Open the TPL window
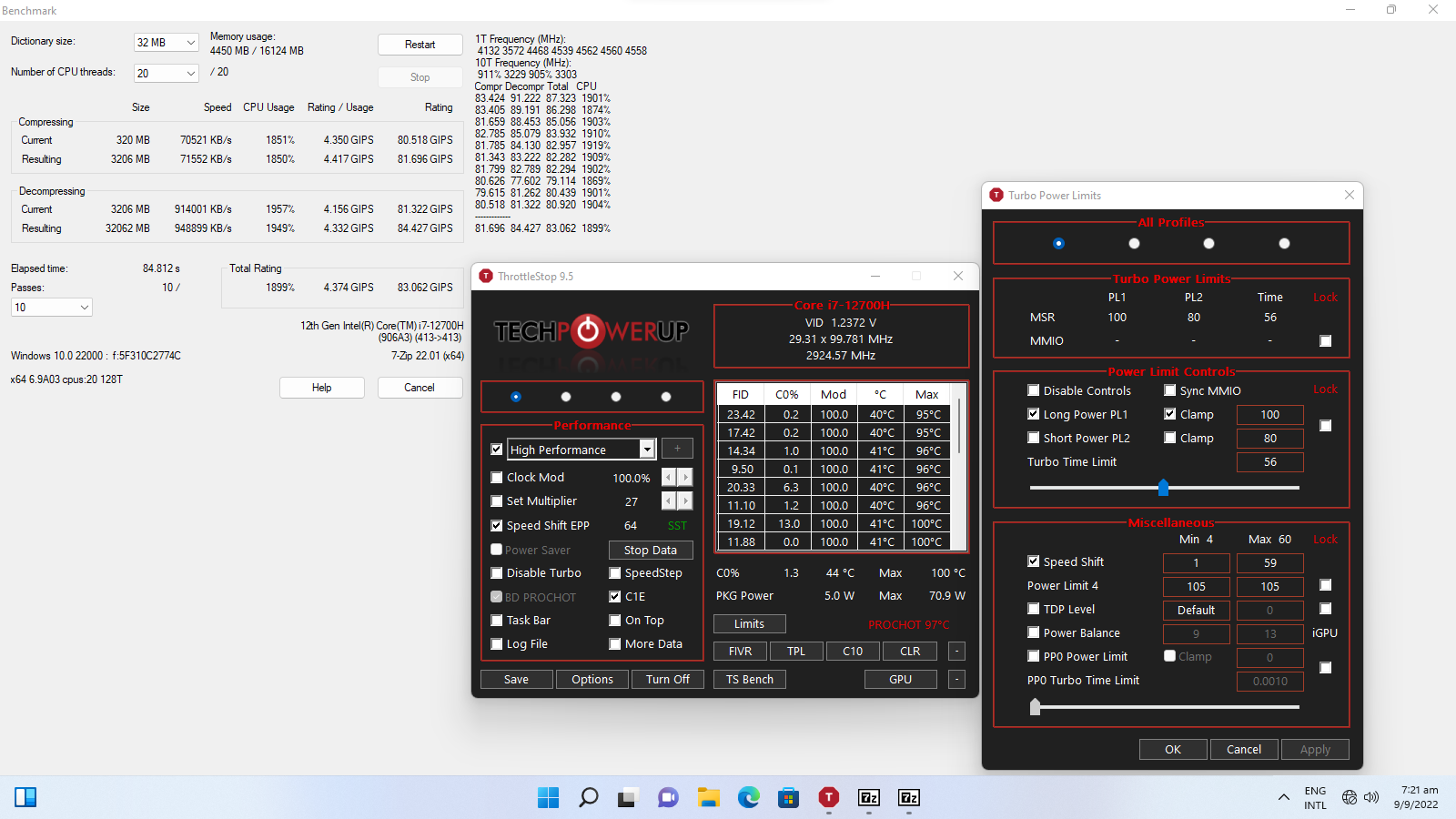The width and height of the screenshot is (1456, 819). (x=796, y=651)
